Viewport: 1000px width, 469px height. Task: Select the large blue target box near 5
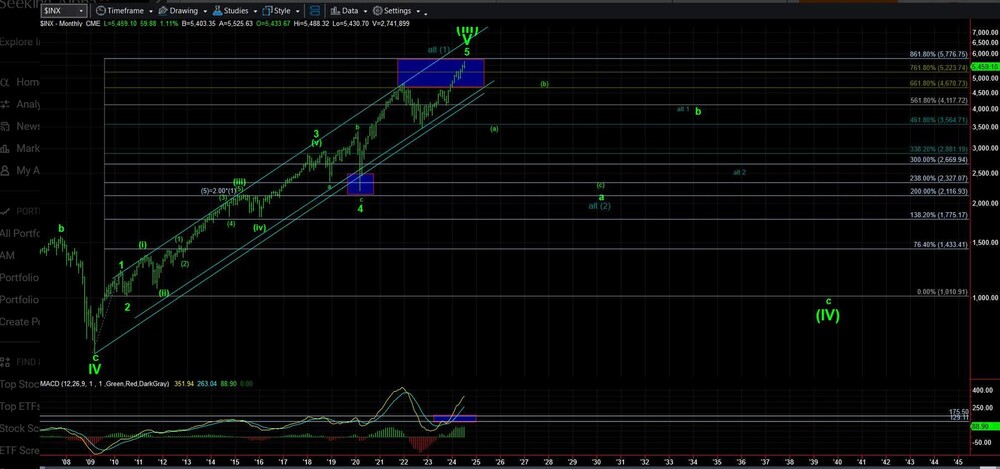(441, 73)
